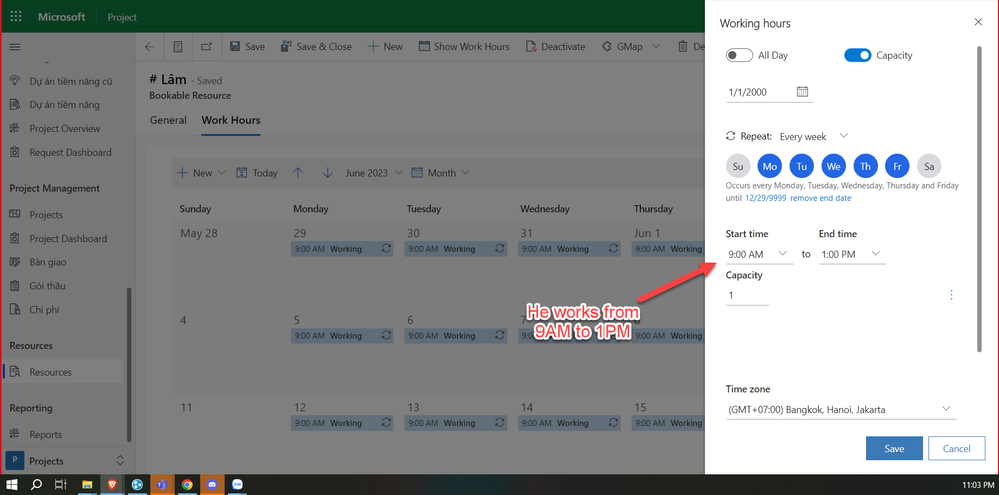Select the Work Hours tab
This screenshot has width=999, height=495.
pos(231,120)
